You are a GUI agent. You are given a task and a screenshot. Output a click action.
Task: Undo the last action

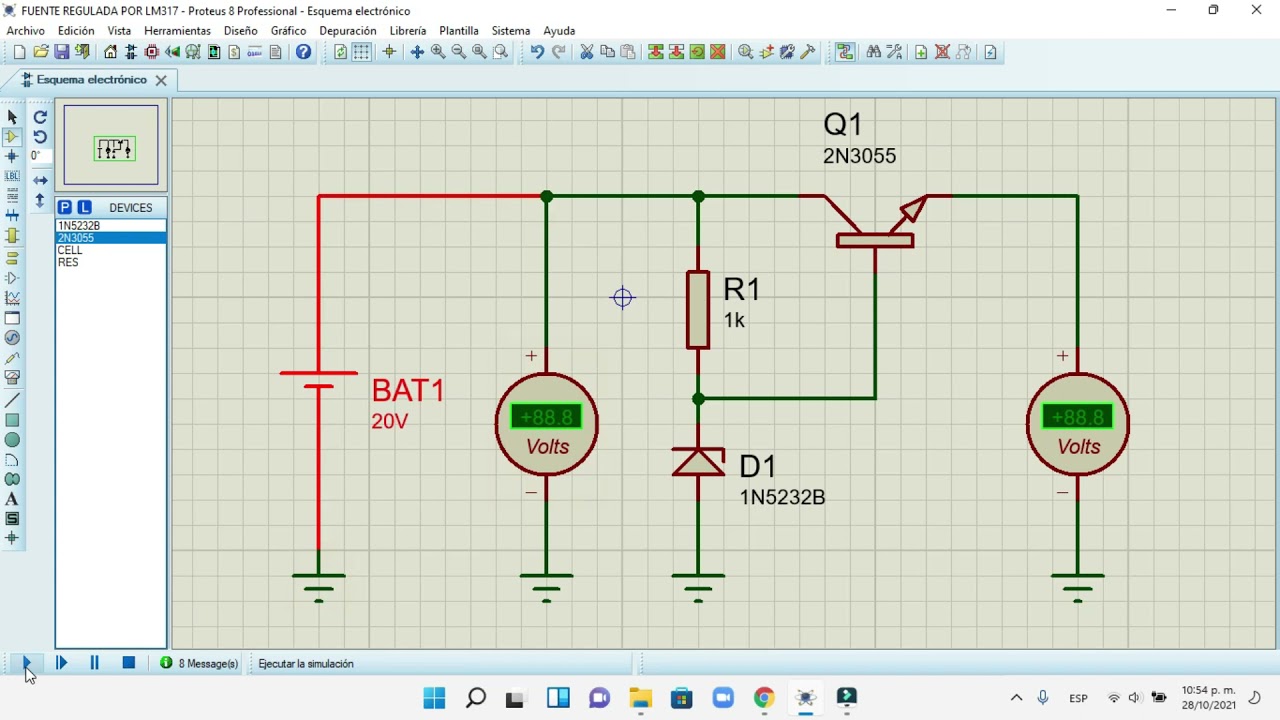[537, 52]
